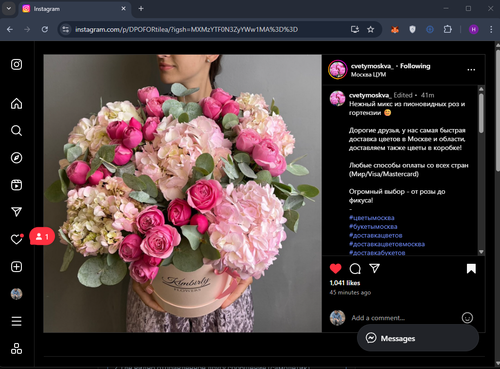The height and width of the screenshot is (369, 500).
Task: Open the emoji picker smiley
Action: click(467, 318)
